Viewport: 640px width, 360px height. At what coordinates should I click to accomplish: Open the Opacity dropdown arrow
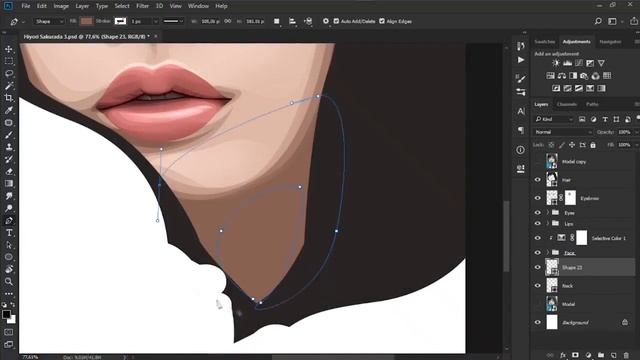636,132
